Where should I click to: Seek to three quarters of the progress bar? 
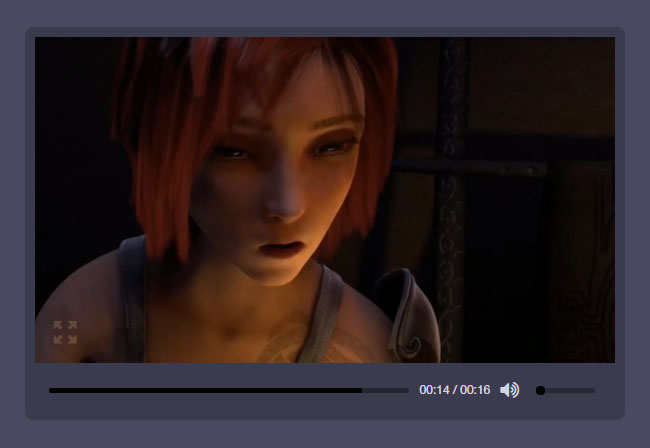(x=318, y=390)
